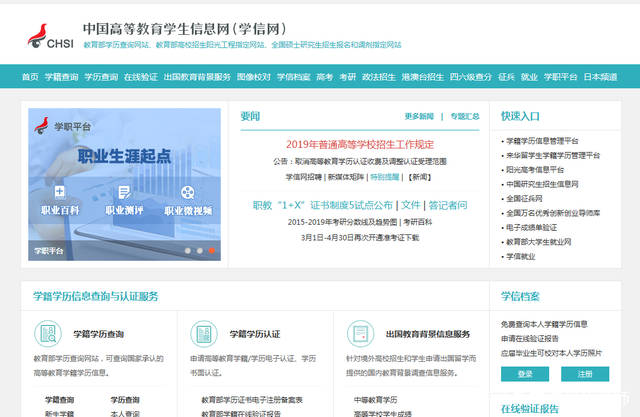
Task: Click the 学籍学历认证 section title
Action: click(255, 334)
